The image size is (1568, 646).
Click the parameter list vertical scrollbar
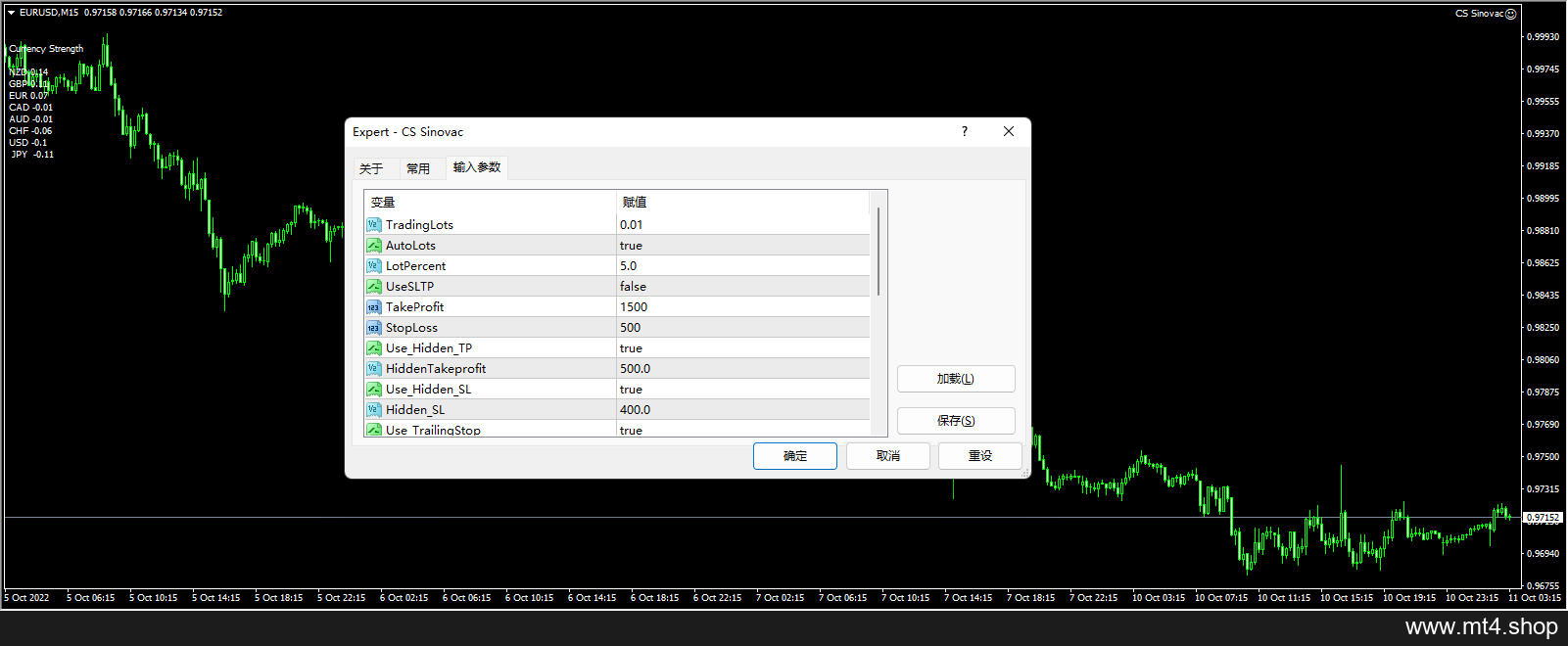coord(879,252)
